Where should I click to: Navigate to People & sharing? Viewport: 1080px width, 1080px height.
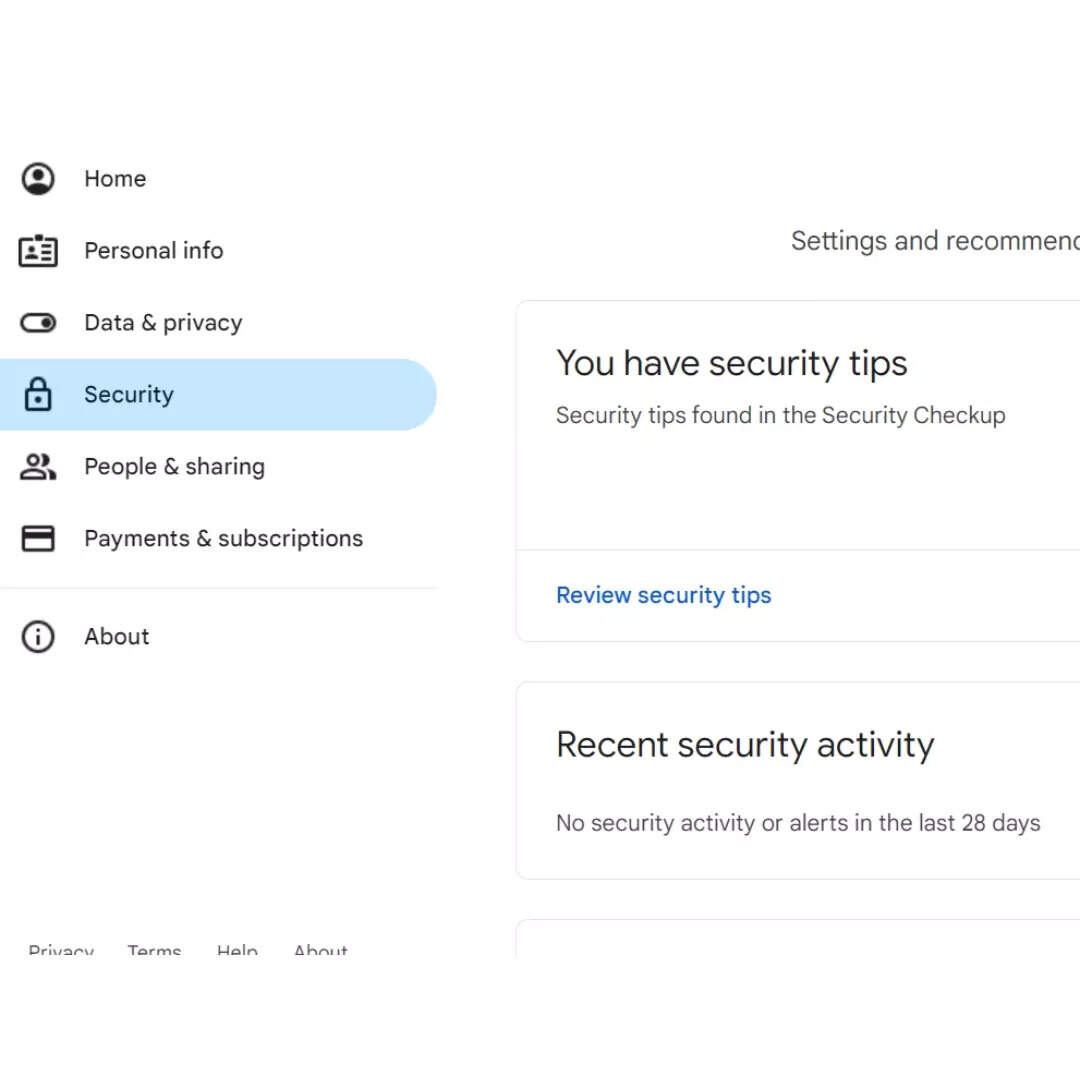pyautogui.click(x=218, y=466)
